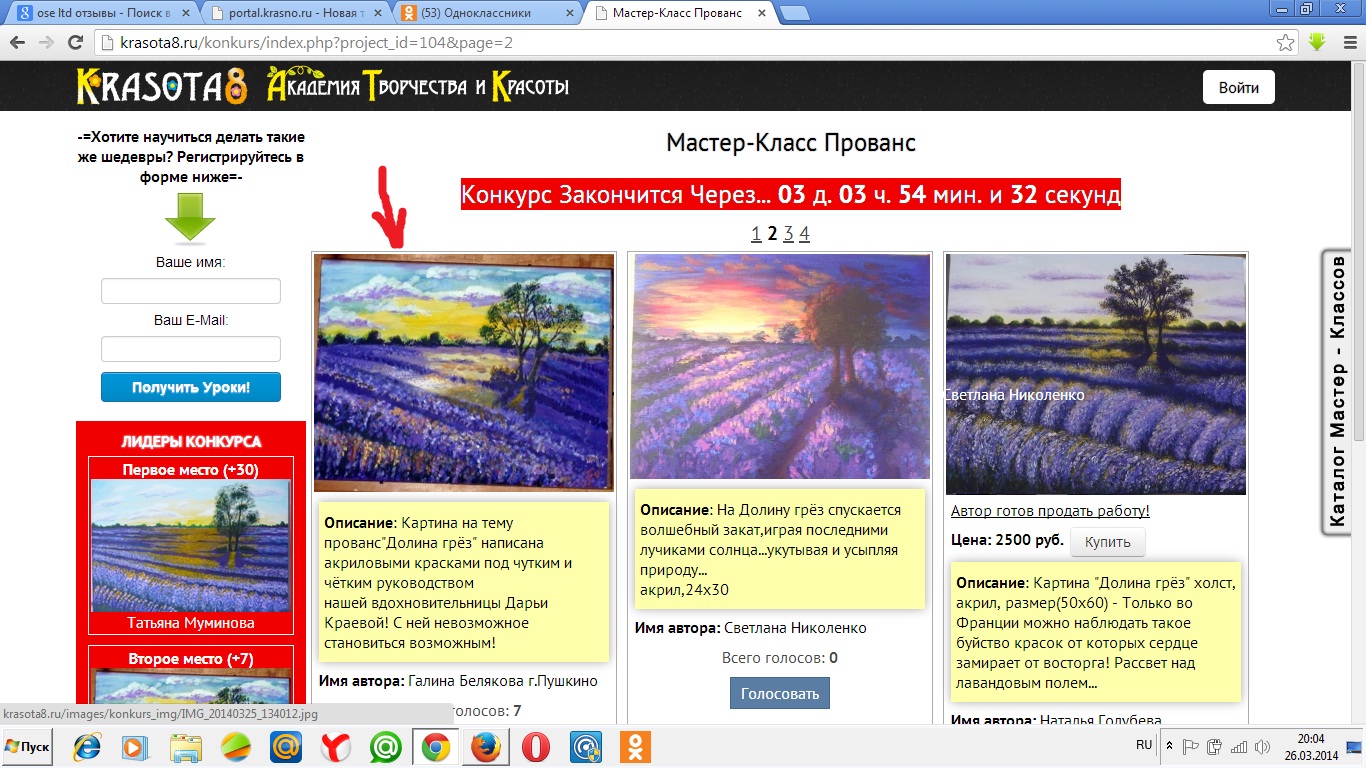
Task: Open the blue @ mail taskbar icon
Action: point(286,747)
